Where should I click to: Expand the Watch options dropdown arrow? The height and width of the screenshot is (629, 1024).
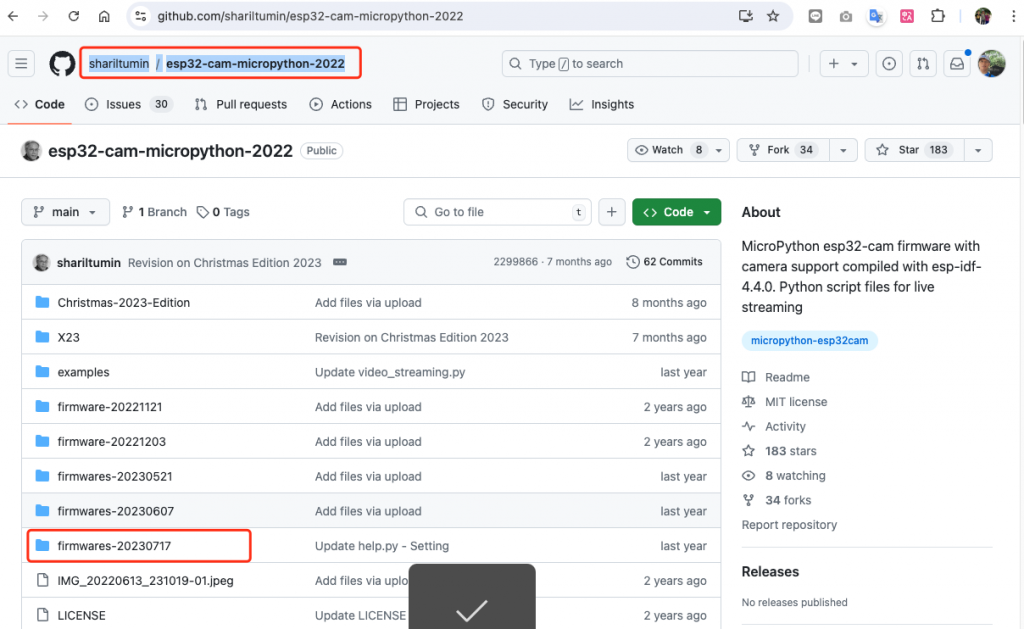point(718,150)
